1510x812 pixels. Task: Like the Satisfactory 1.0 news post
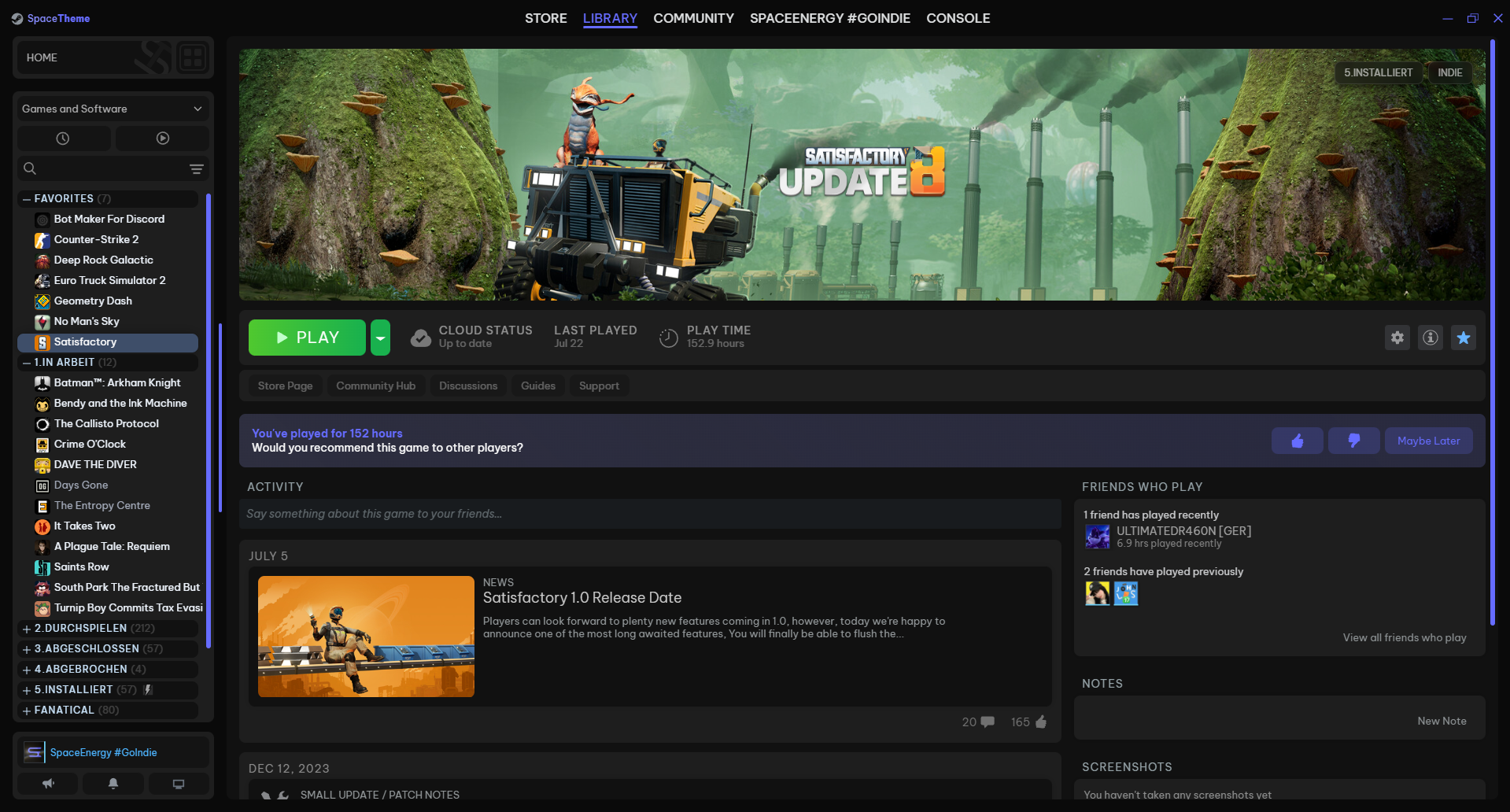[x=1029, y=722]
